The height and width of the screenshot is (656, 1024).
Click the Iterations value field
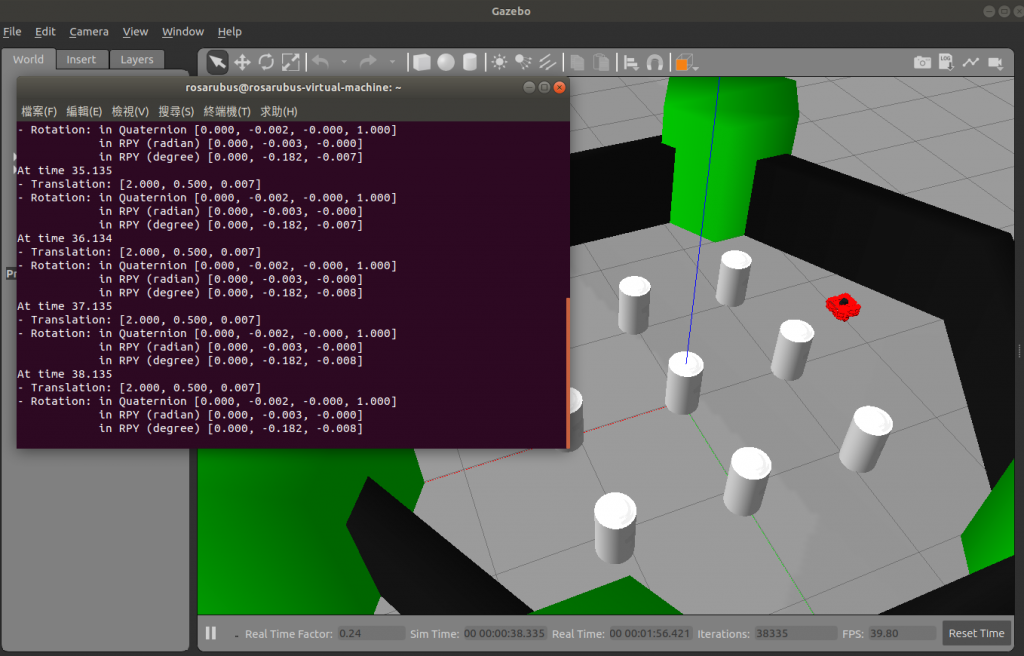pos(795,633)
